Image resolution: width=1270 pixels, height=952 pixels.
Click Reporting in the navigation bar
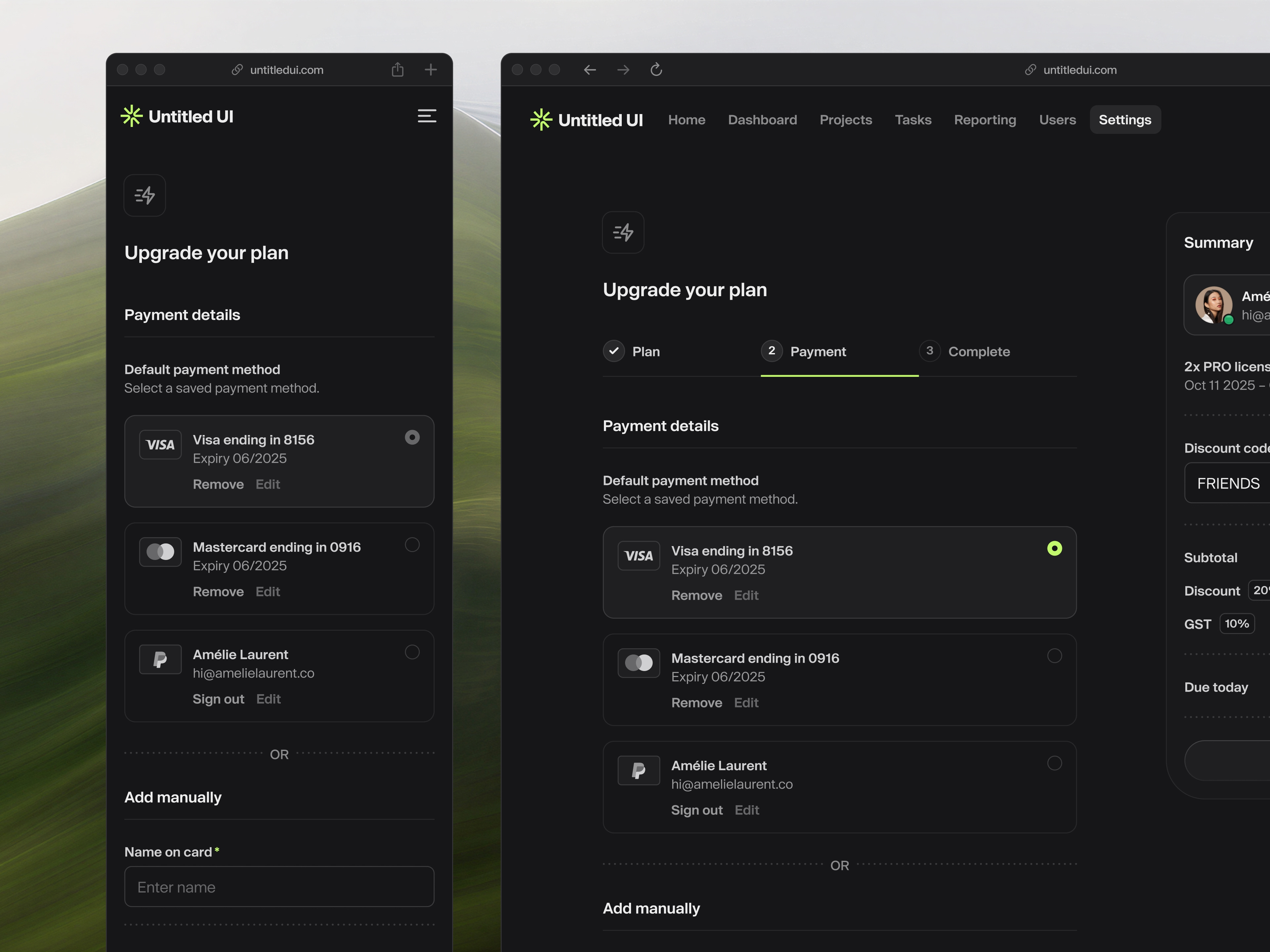[x=985, y=119]
